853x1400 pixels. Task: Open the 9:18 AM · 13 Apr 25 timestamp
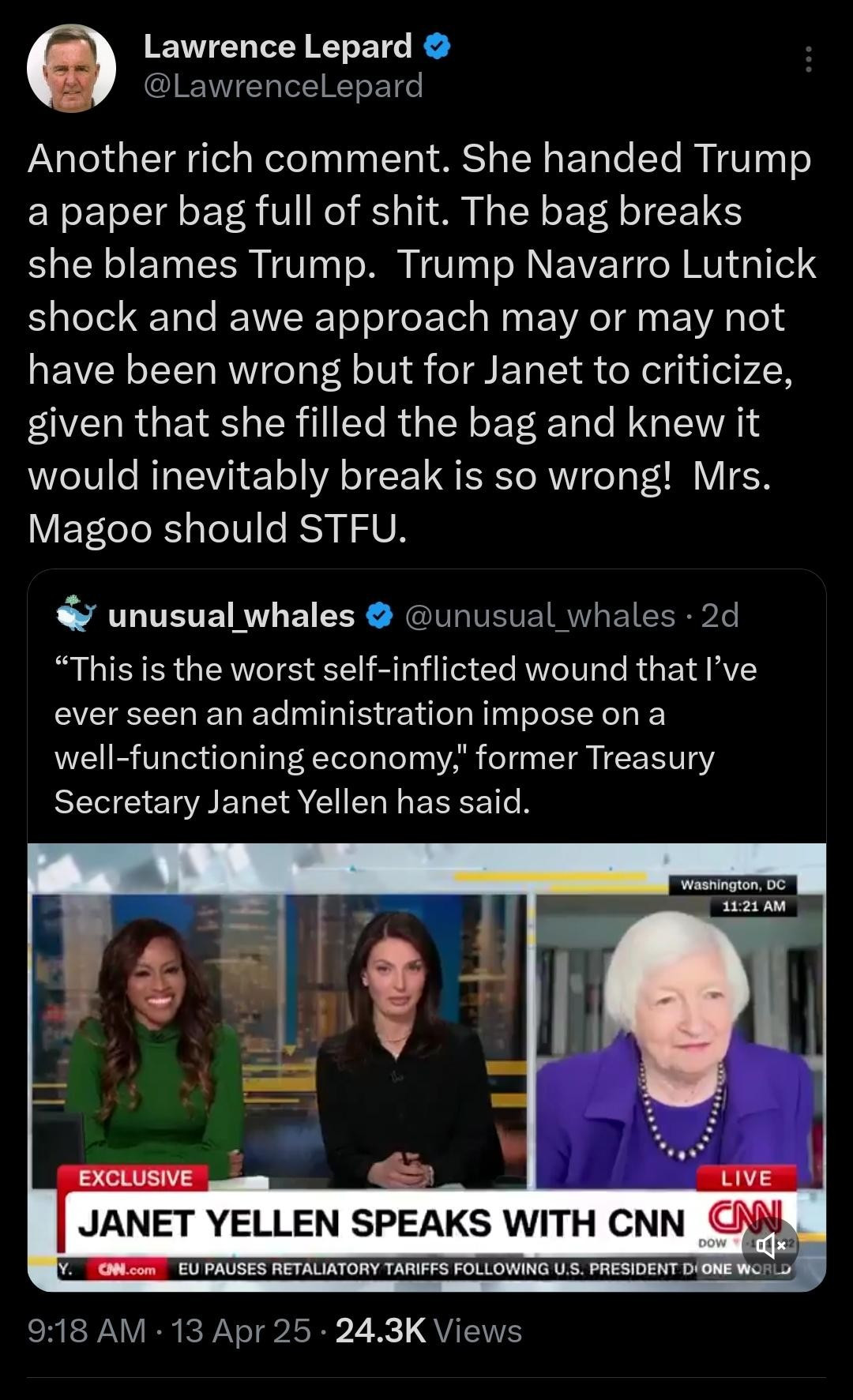pos(169,1331)
